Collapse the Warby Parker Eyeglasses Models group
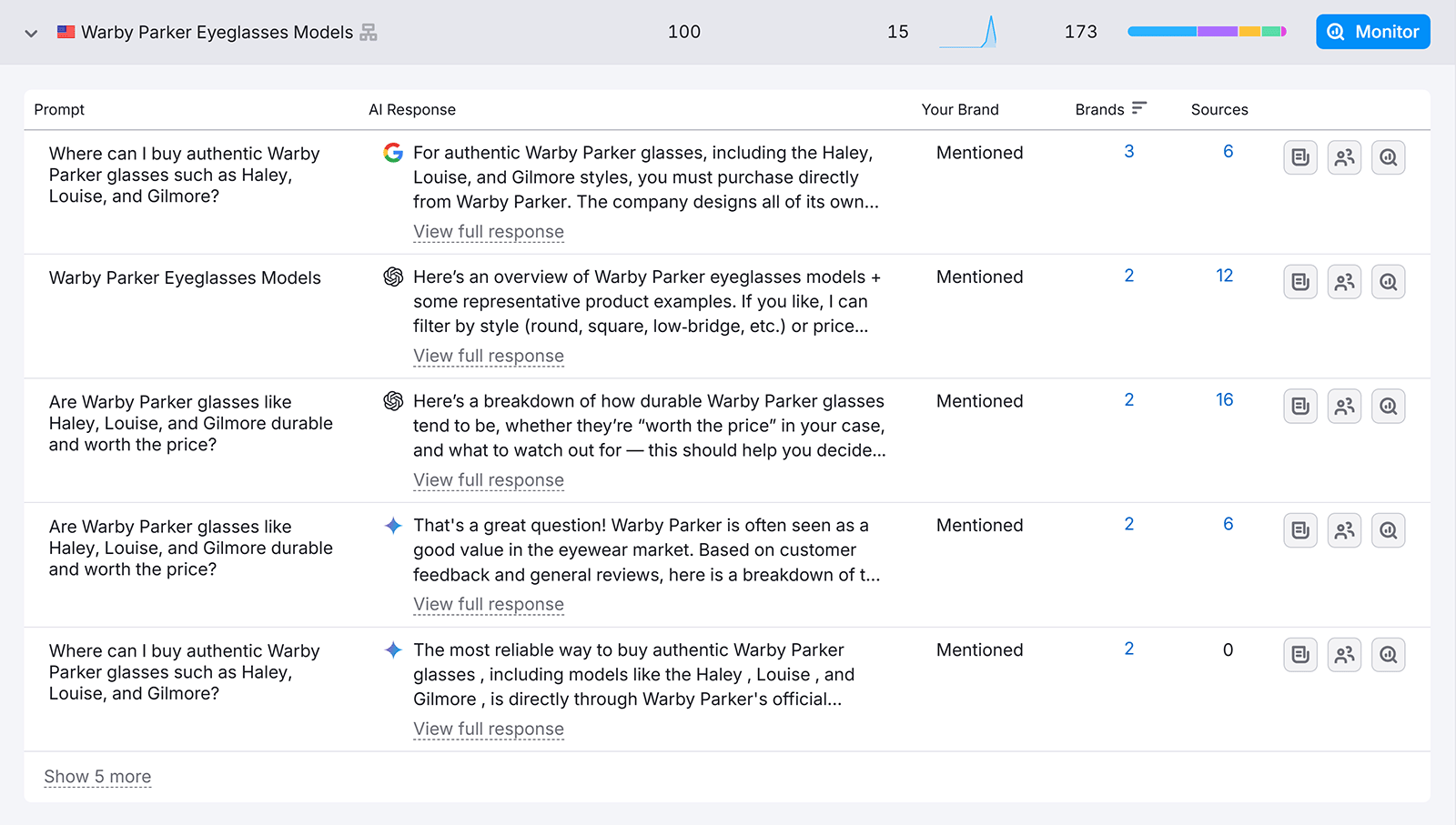The width and height of the screenshot is (1456, 825). 31,34
